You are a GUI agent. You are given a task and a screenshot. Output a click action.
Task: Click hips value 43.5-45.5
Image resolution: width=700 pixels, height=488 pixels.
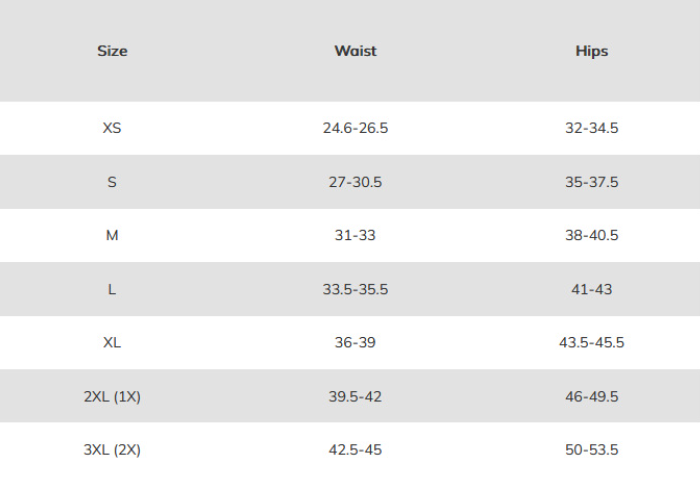click(x=592, y=342)
